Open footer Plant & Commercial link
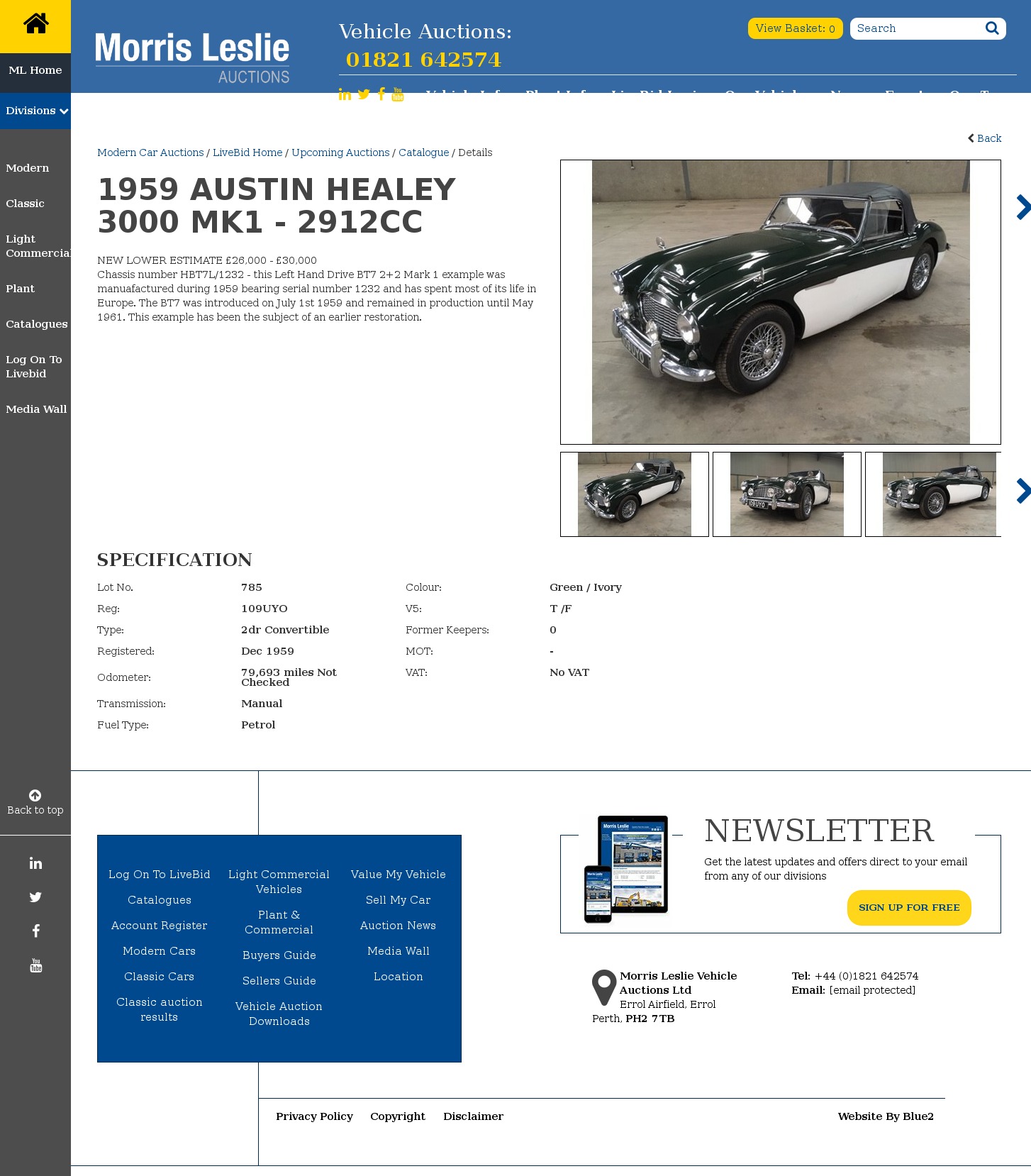 (279, 922)
